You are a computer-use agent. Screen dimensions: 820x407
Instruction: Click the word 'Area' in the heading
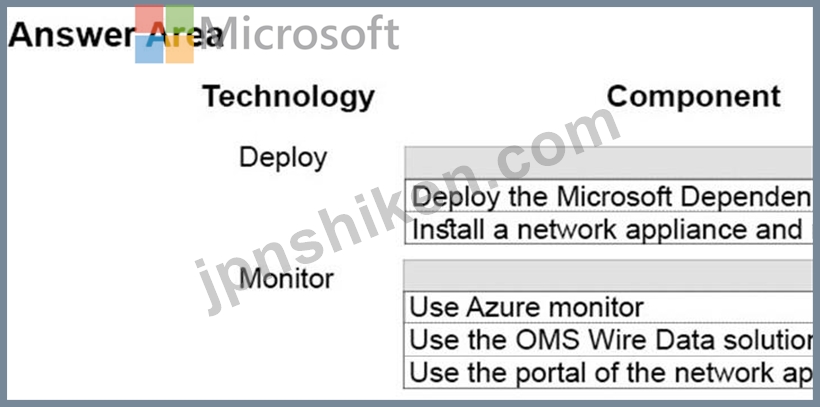[184, 35]
